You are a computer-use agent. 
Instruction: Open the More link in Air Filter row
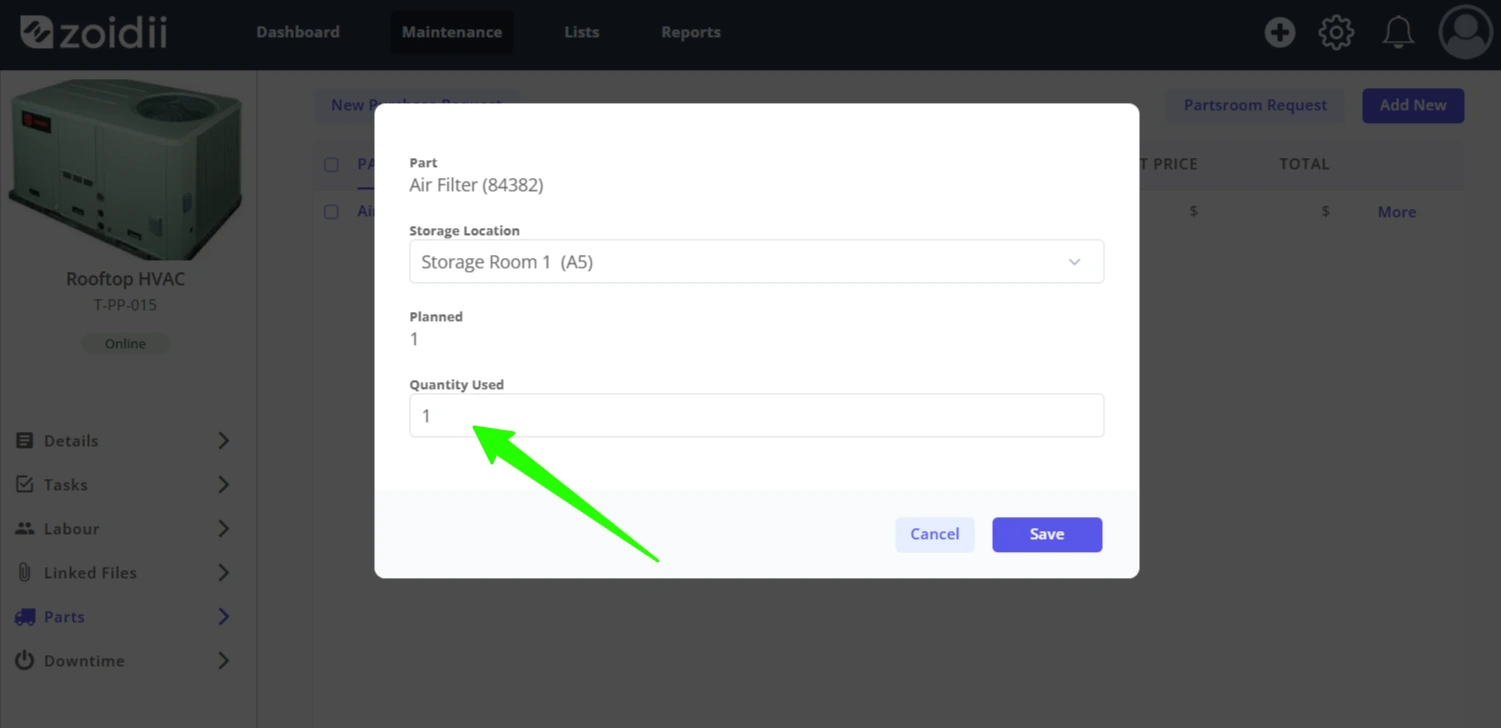(1397, 212)
